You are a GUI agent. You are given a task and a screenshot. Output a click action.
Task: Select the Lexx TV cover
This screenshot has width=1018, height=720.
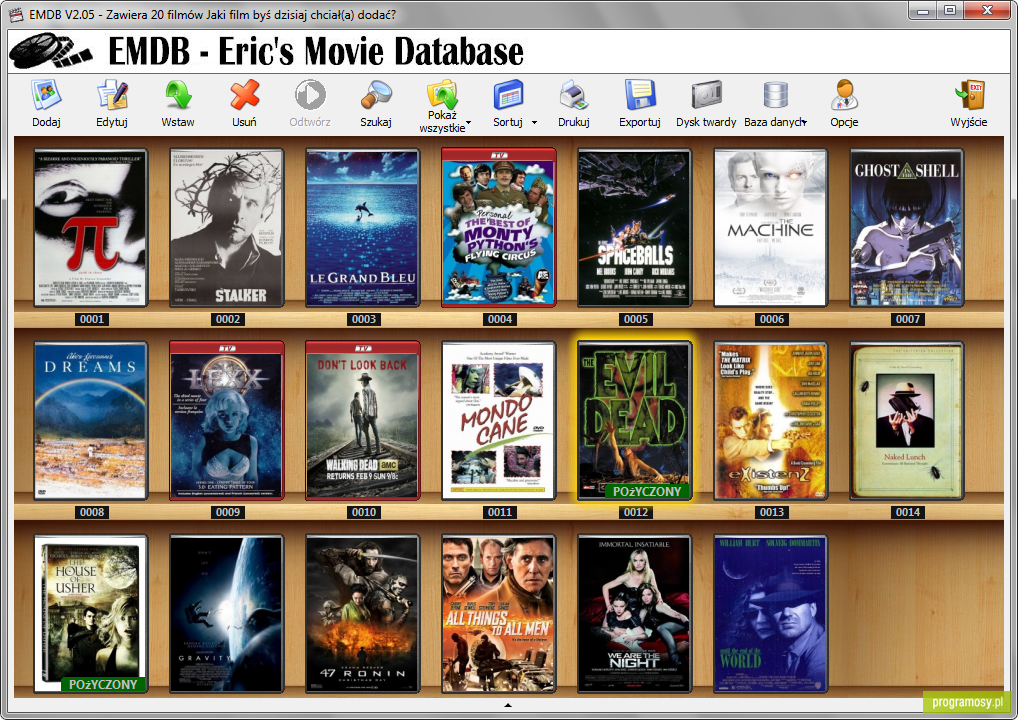pyautogui.click(x=227, y=421)
